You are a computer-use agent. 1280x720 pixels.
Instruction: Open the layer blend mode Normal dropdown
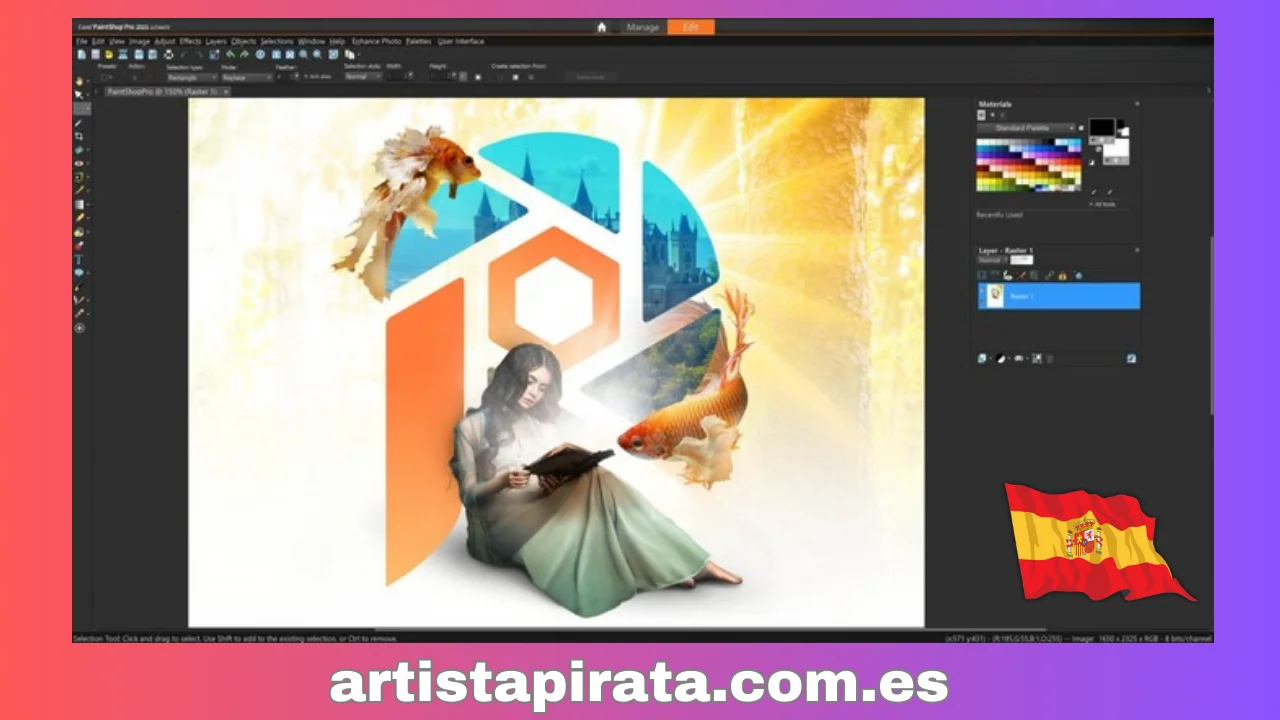point(992,260)
